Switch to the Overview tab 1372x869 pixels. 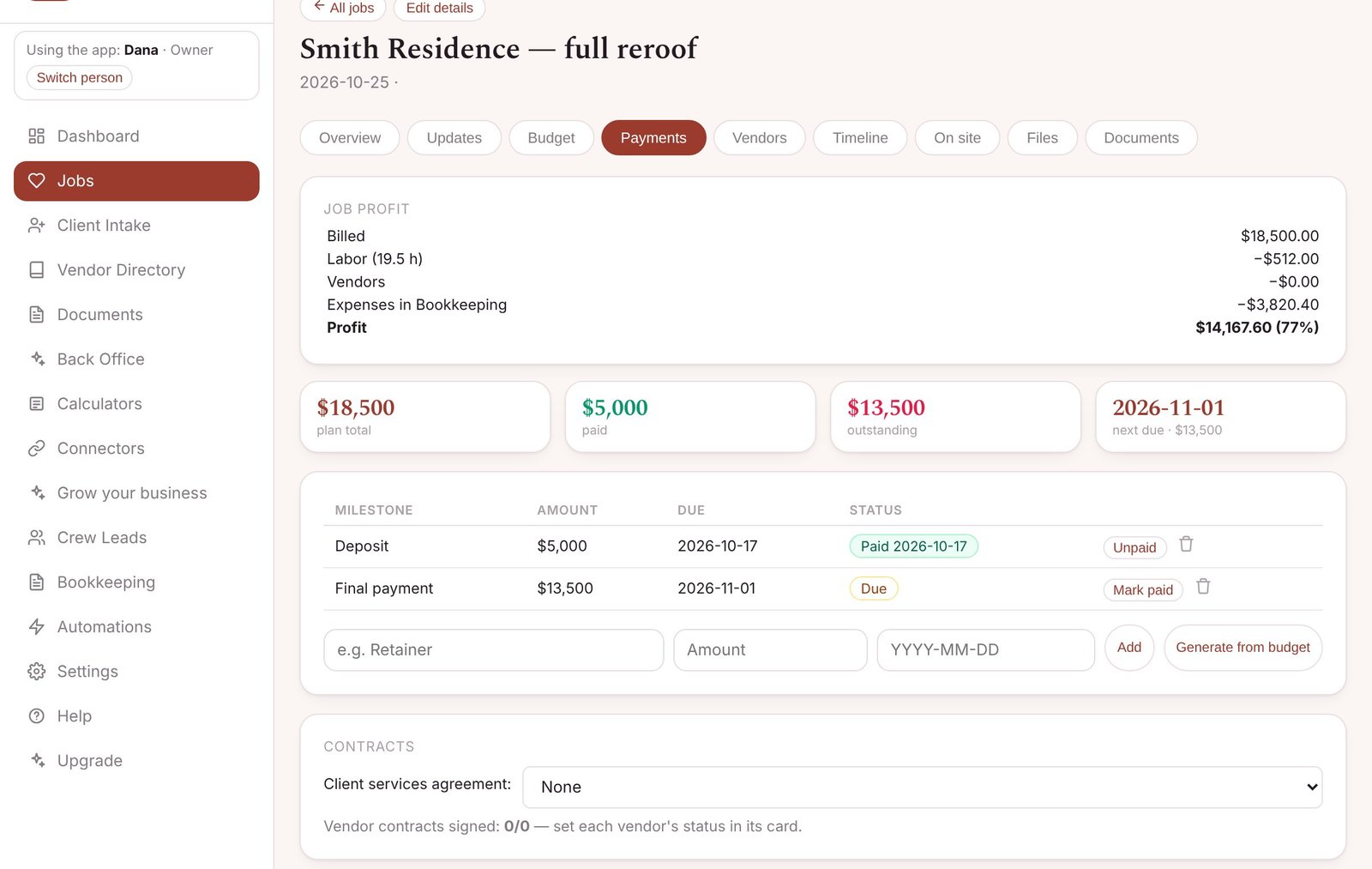point(350,138)
